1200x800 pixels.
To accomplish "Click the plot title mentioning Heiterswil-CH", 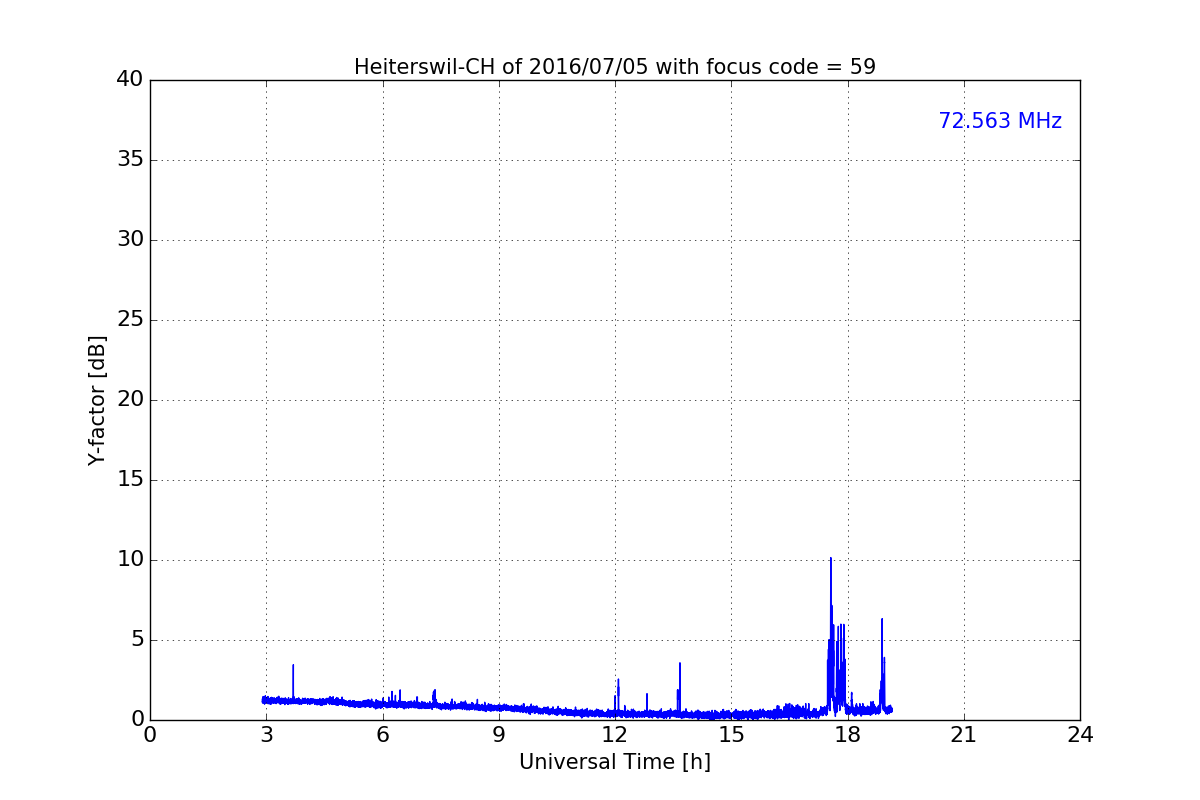I will point(615,67).
